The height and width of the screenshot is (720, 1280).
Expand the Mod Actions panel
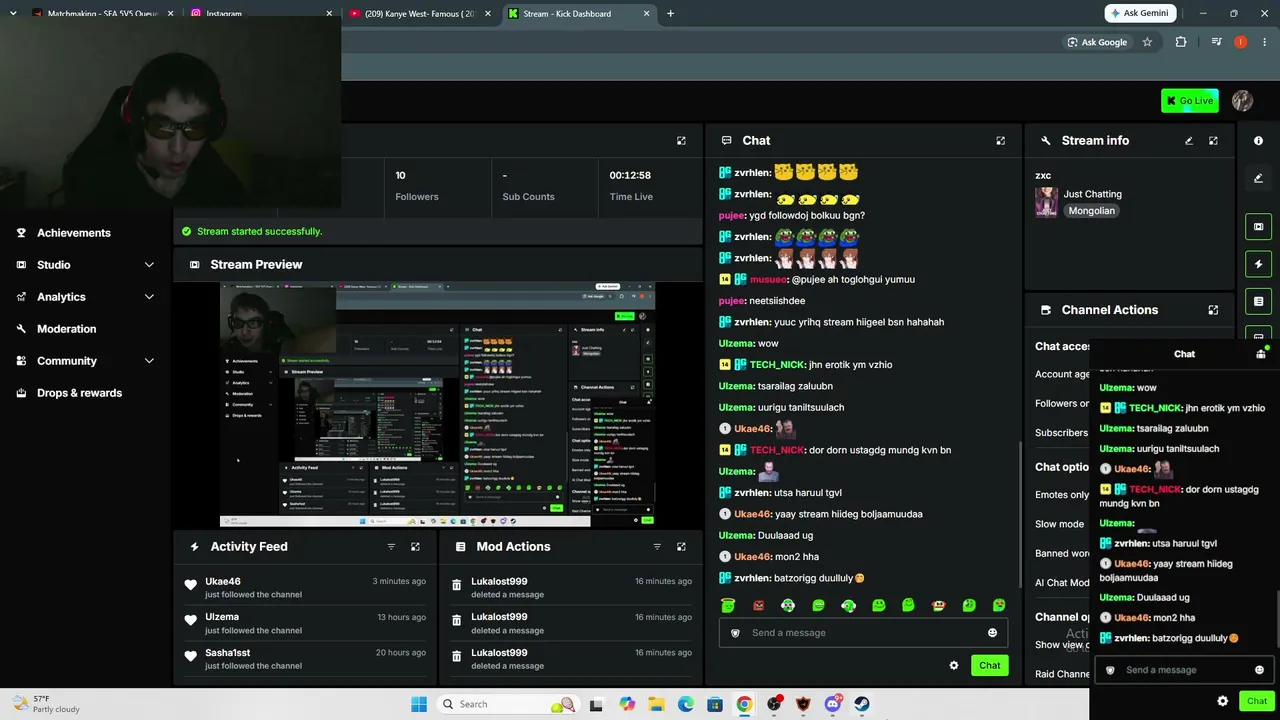point(681,547)
